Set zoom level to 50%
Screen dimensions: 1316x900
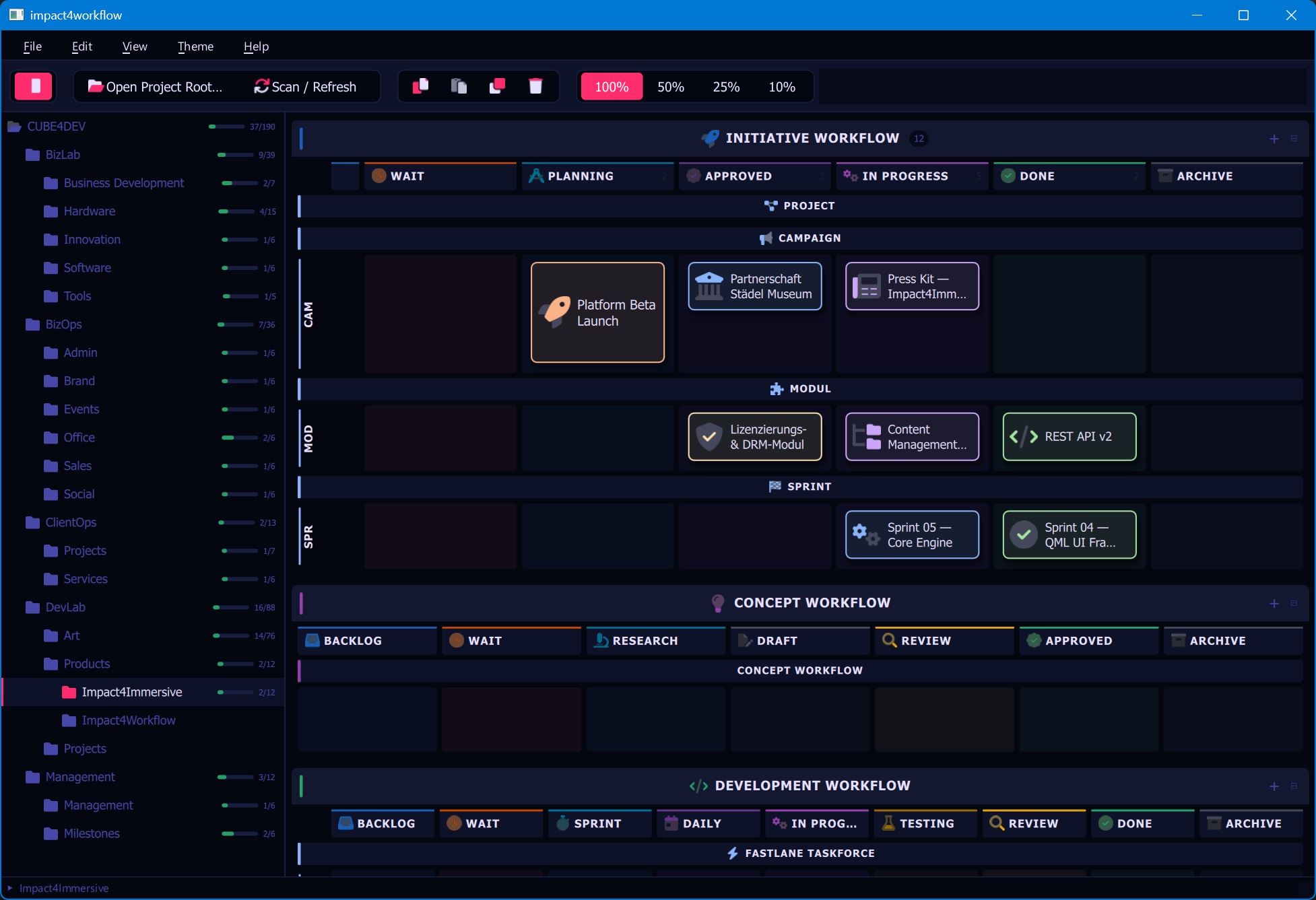(670, 87)
